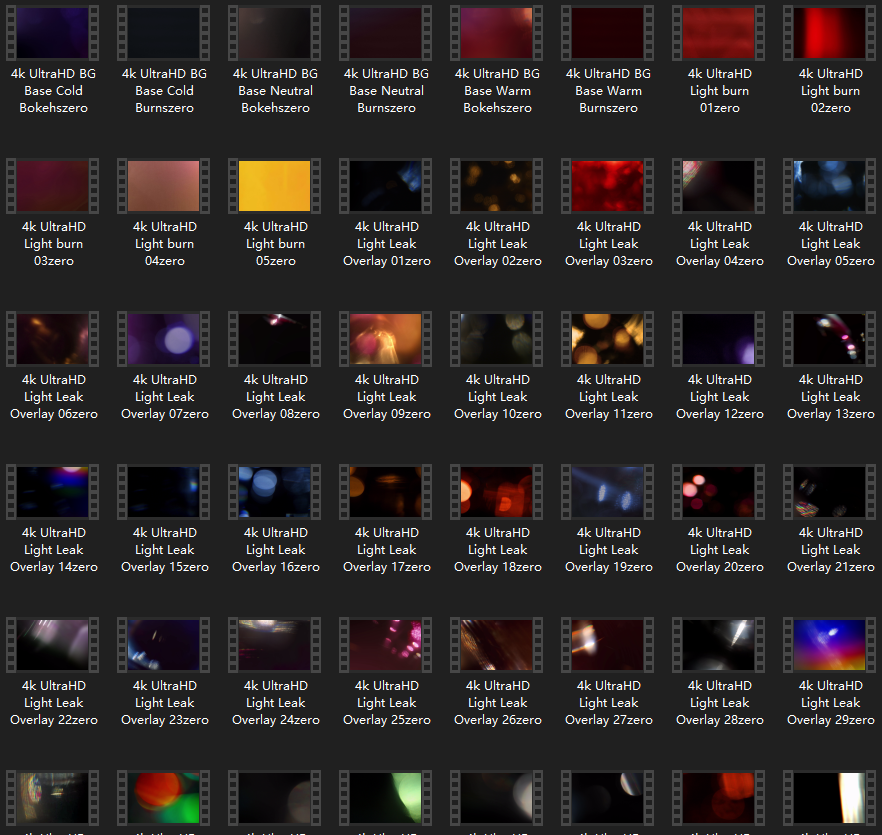The image size is (882, 835).
Task: Select Light Leak Overlay 01zero thumbnail
Action: (385, 186)
